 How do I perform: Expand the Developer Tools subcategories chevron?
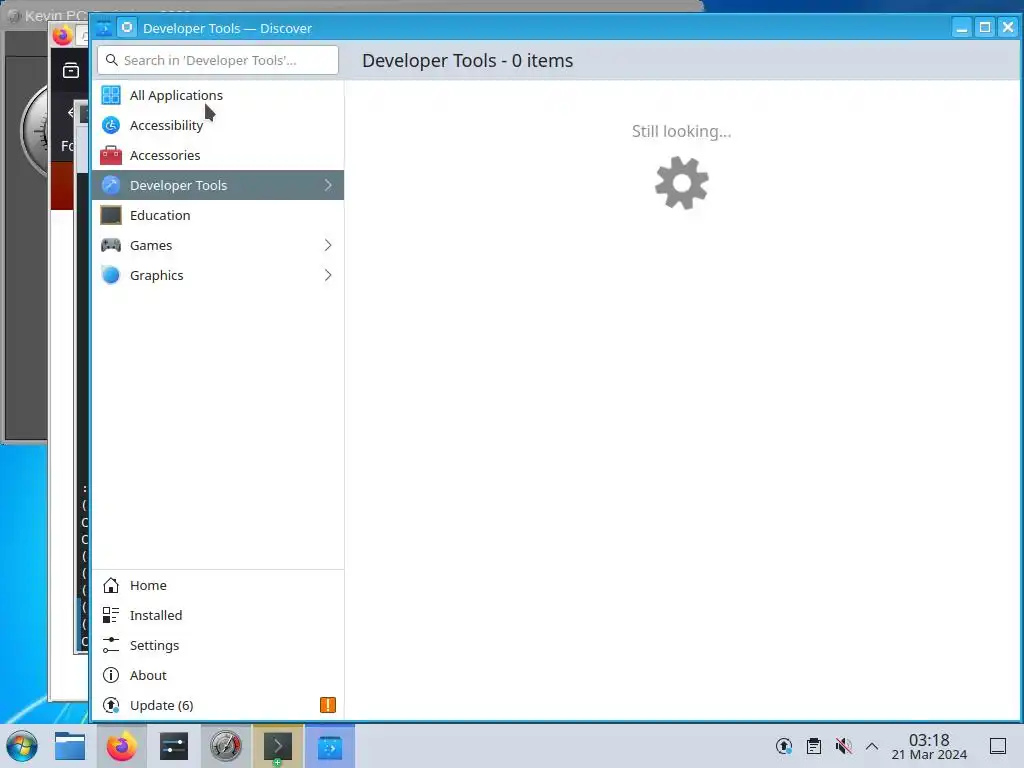[328, 185]
